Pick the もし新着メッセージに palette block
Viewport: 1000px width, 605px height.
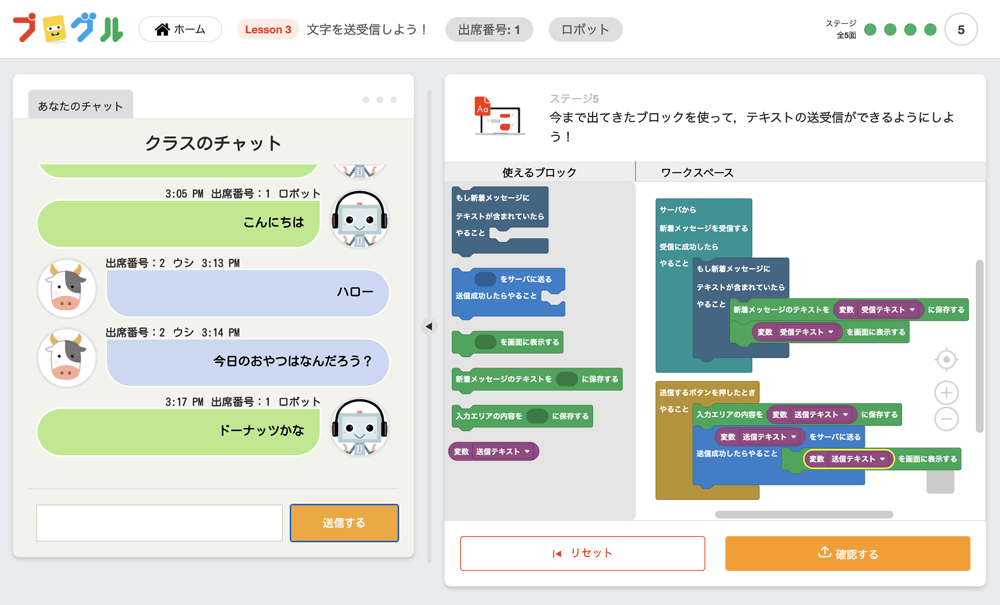click(500, 221)
